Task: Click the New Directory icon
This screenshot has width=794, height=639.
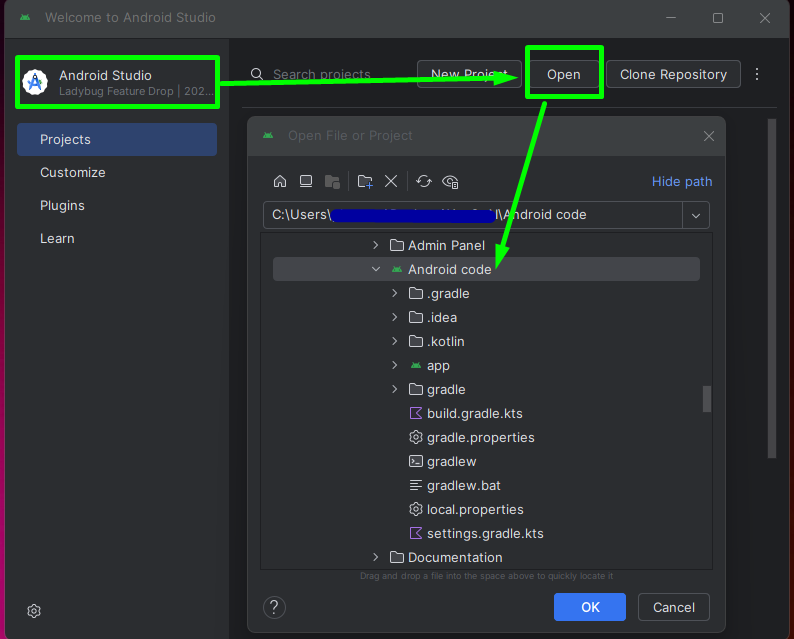Action: pyautogui.click(x=365, y=181)
